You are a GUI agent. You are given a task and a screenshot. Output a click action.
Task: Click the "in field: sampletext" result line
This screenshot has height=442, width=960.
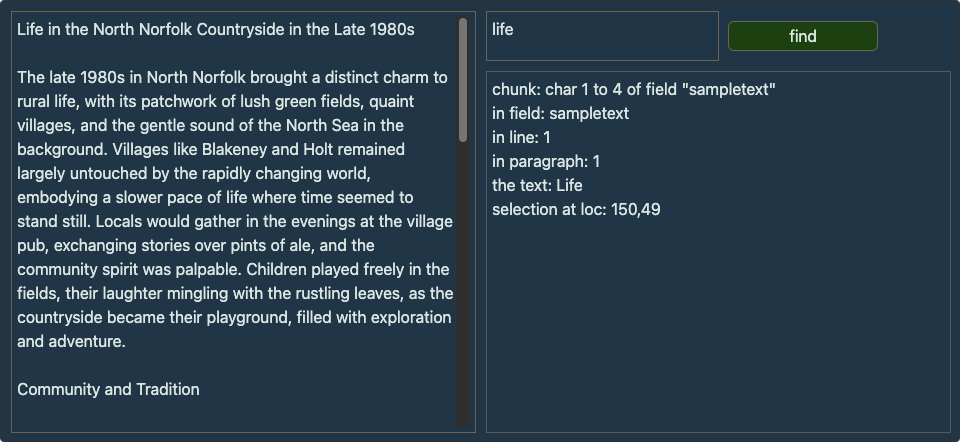click(x=560, y=113)
